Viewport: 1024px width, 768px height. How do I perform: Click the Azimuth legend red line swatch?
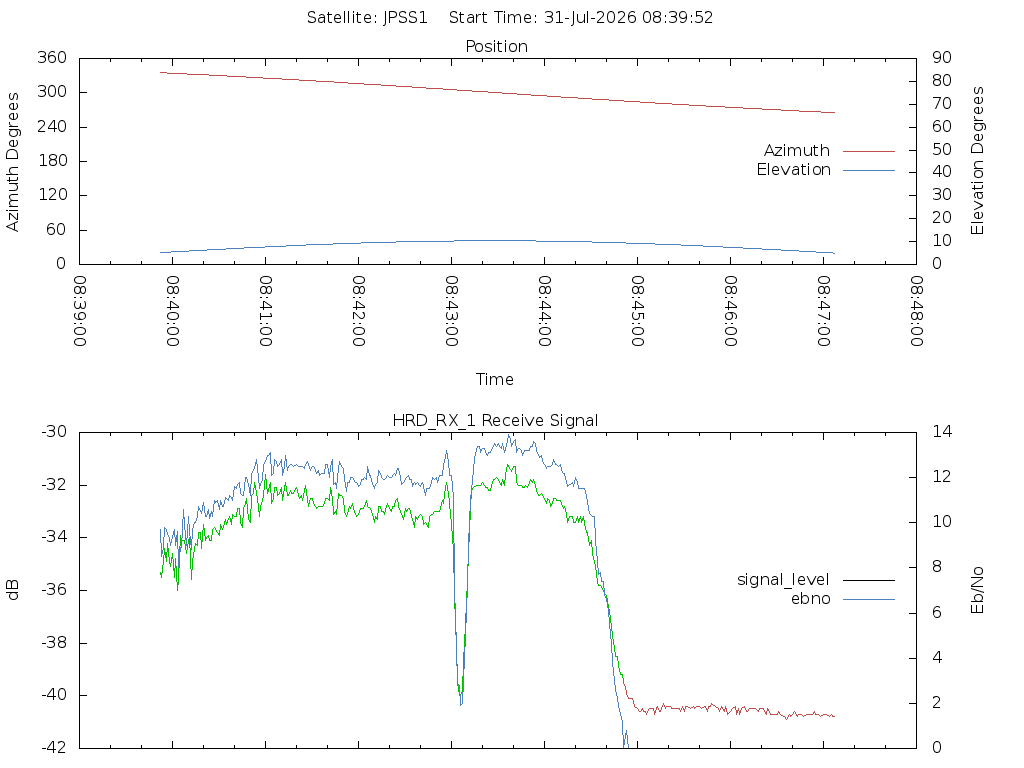pyautogui.click(x=869, y=152)
